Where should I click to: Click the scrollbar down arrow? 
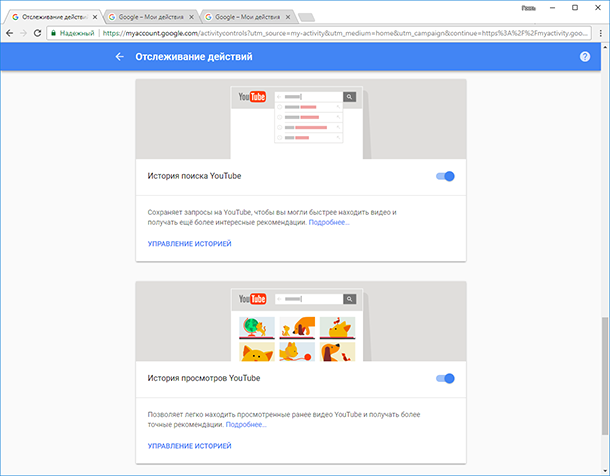(605, 471)
